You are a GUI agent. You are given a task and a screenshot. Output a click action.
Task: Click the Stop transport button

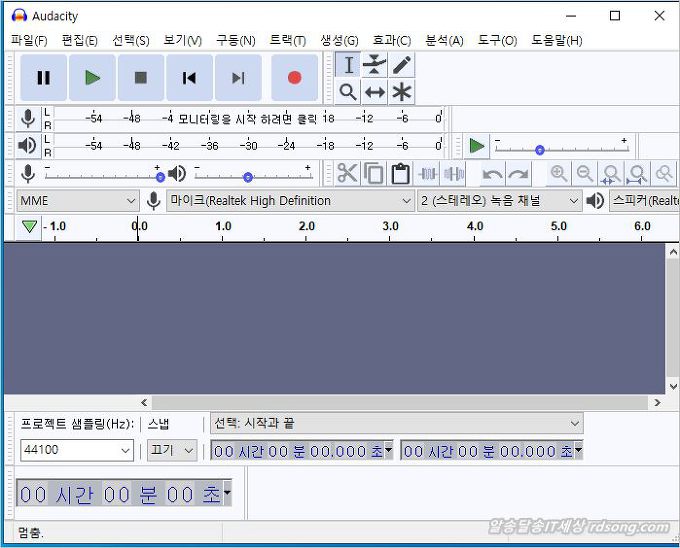pyautogui.click(x=141, y=78)
